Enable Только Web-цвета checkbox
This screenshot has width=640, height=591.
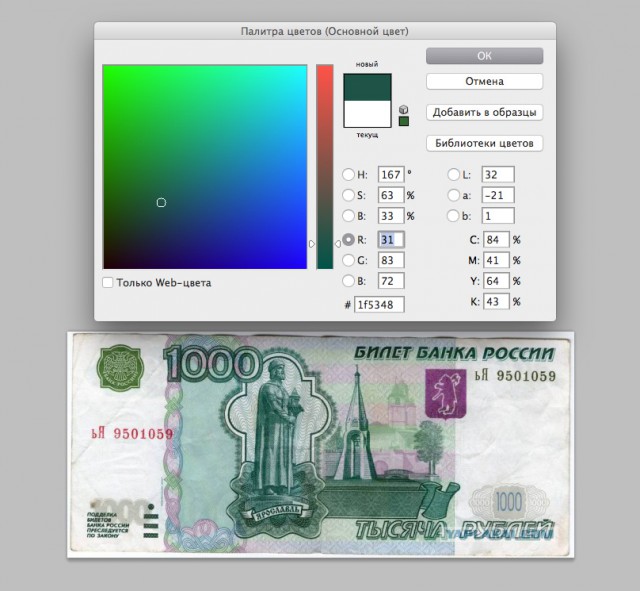[107, 282]
